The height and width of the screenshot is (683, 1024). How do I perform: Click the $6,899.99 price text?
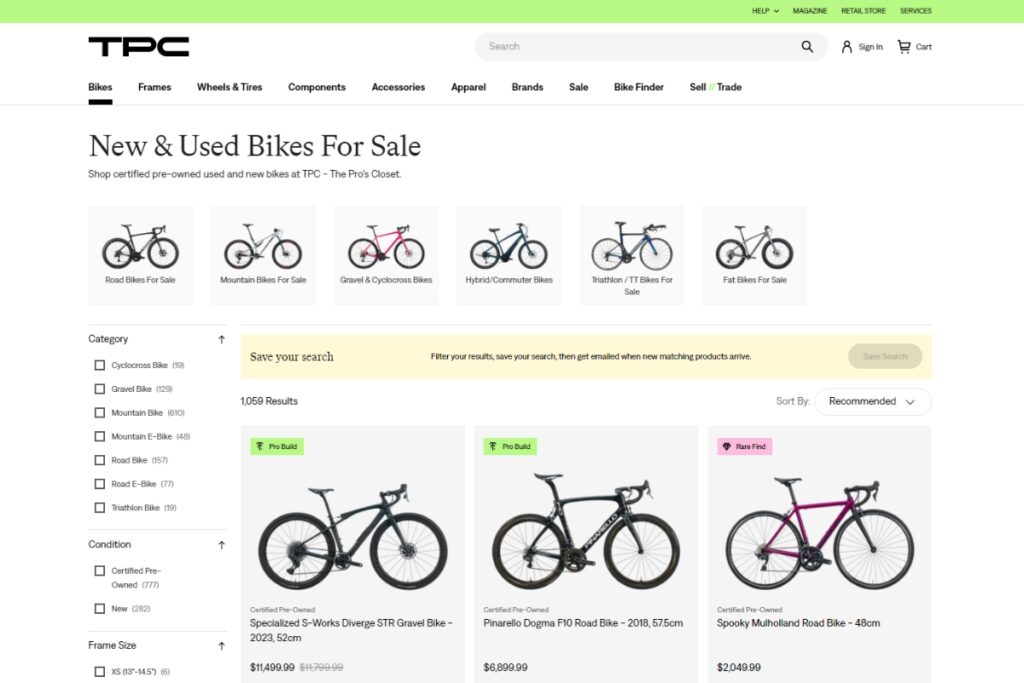point(505,668)
